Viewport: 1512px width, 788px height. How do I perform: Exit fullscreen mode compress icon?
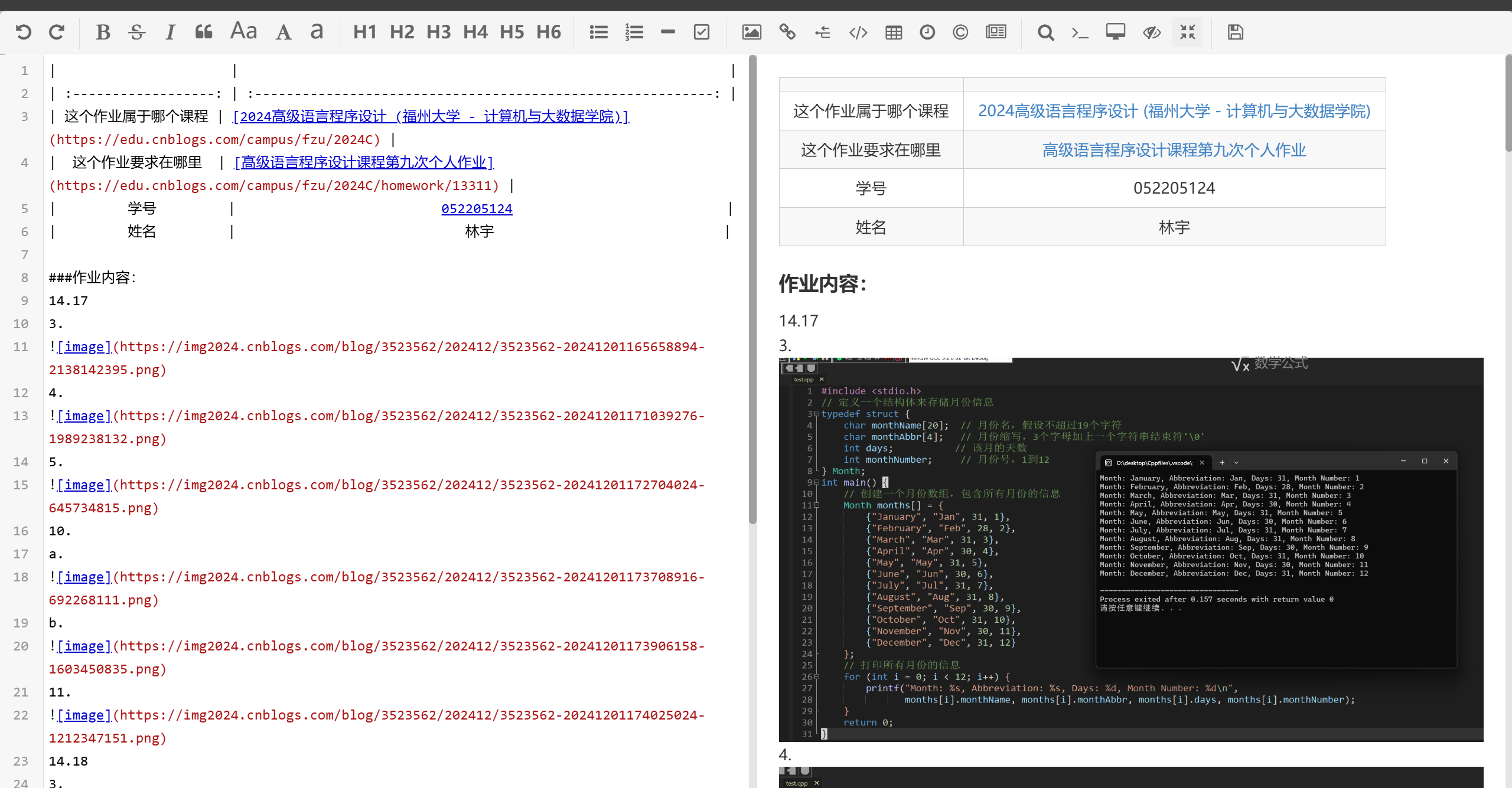point(1187,32)
